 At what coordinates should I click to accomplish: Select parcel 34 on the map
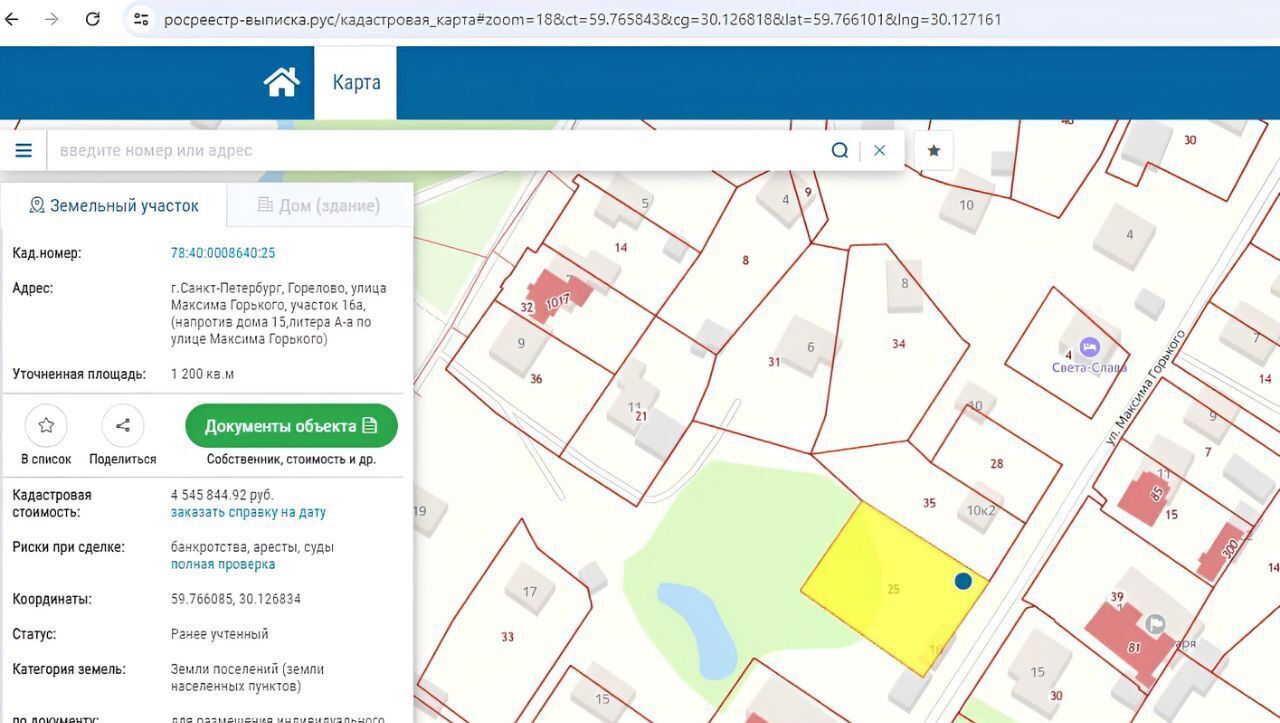(x=899, y=344)
